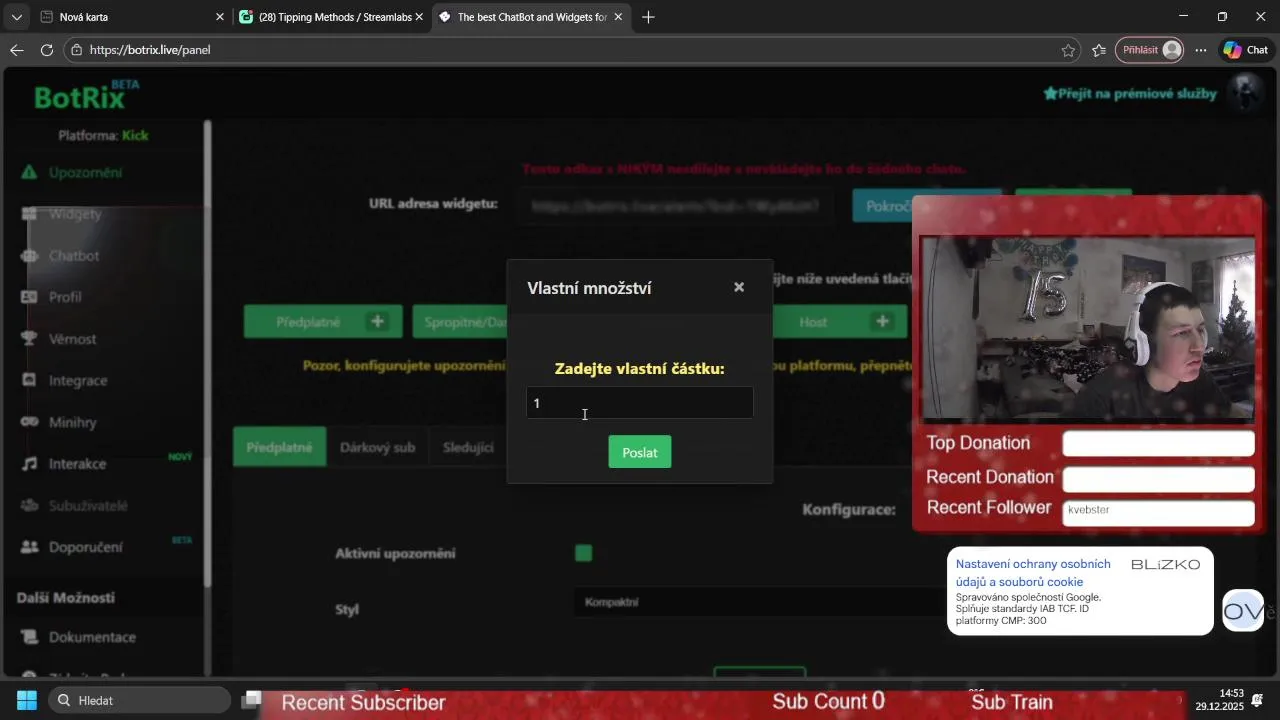Open Věrnost trophy icon in sidebar
Image resolution: width=1280 pixels, height=720 pixels.
[x=30, y=339]
